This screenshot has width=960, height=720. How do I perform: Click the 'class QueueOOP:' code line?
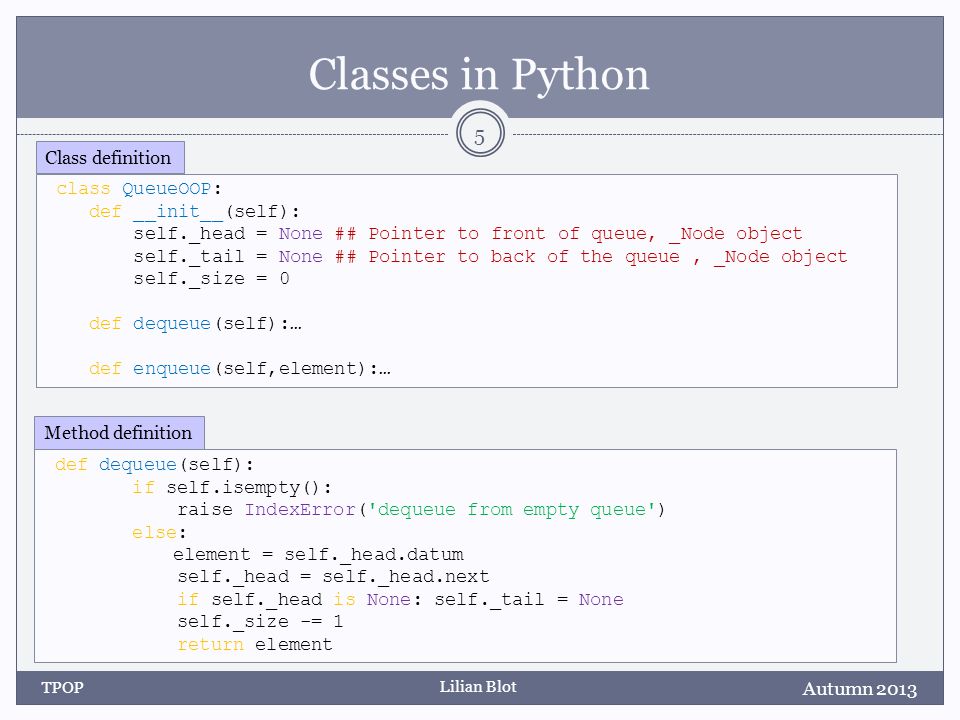139,189
